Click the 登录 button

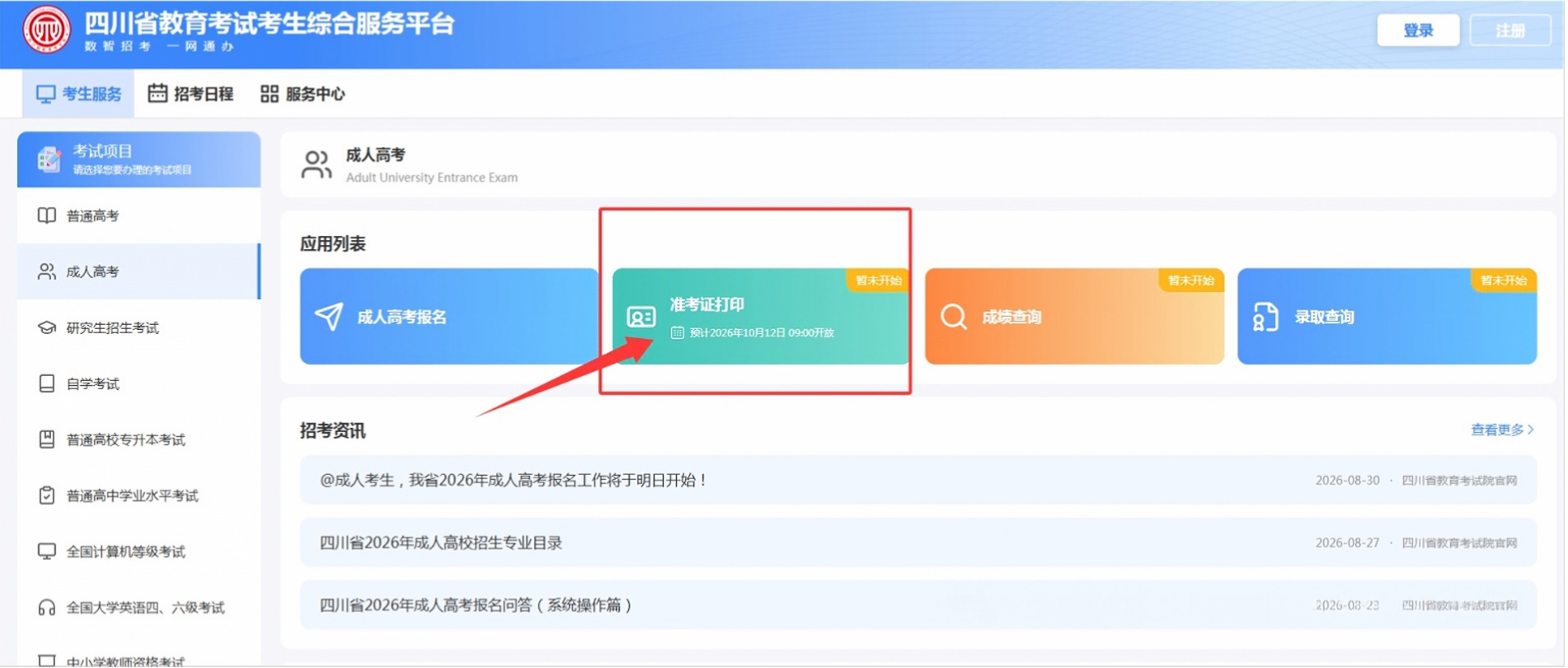point(1418,31)
